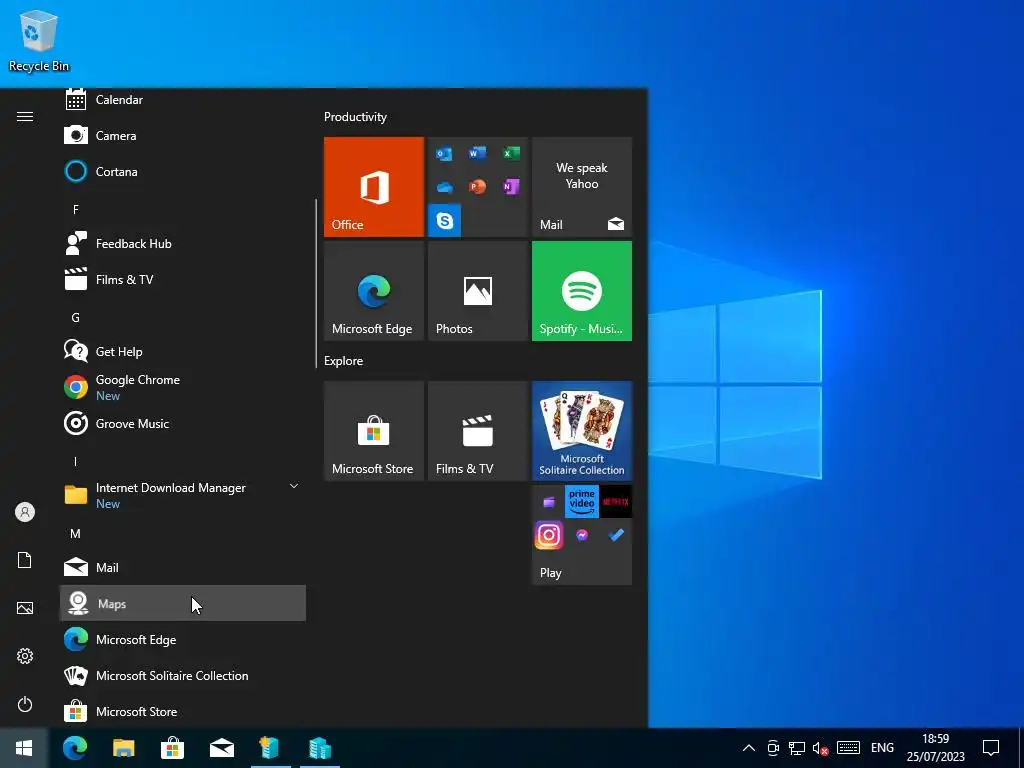Open the Photos tile
Screen dimensions: 1024x768
[x=478, y=291]
